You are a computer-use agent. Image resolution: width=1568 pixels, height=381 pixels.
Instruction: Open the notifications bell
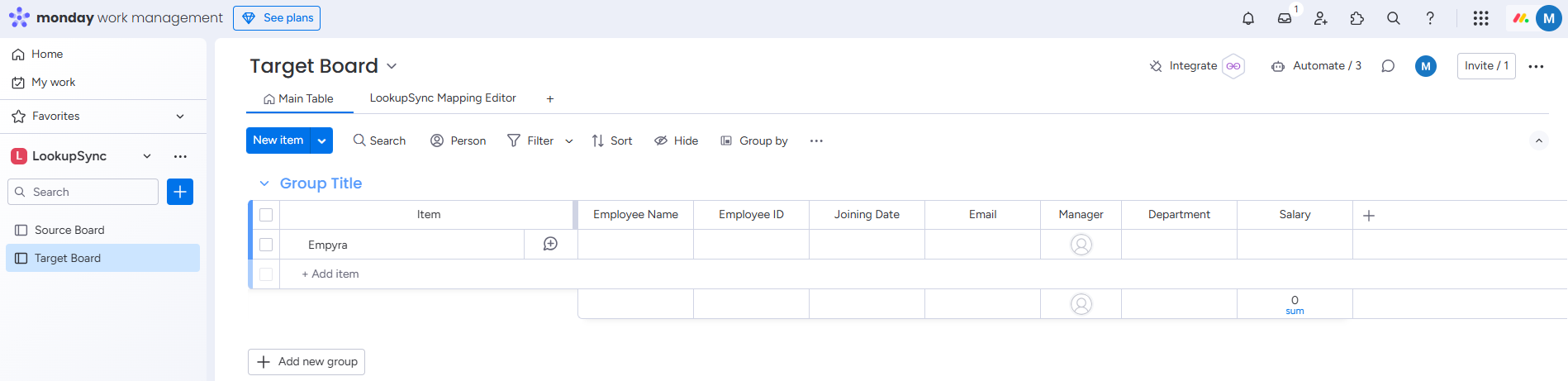1248,18
